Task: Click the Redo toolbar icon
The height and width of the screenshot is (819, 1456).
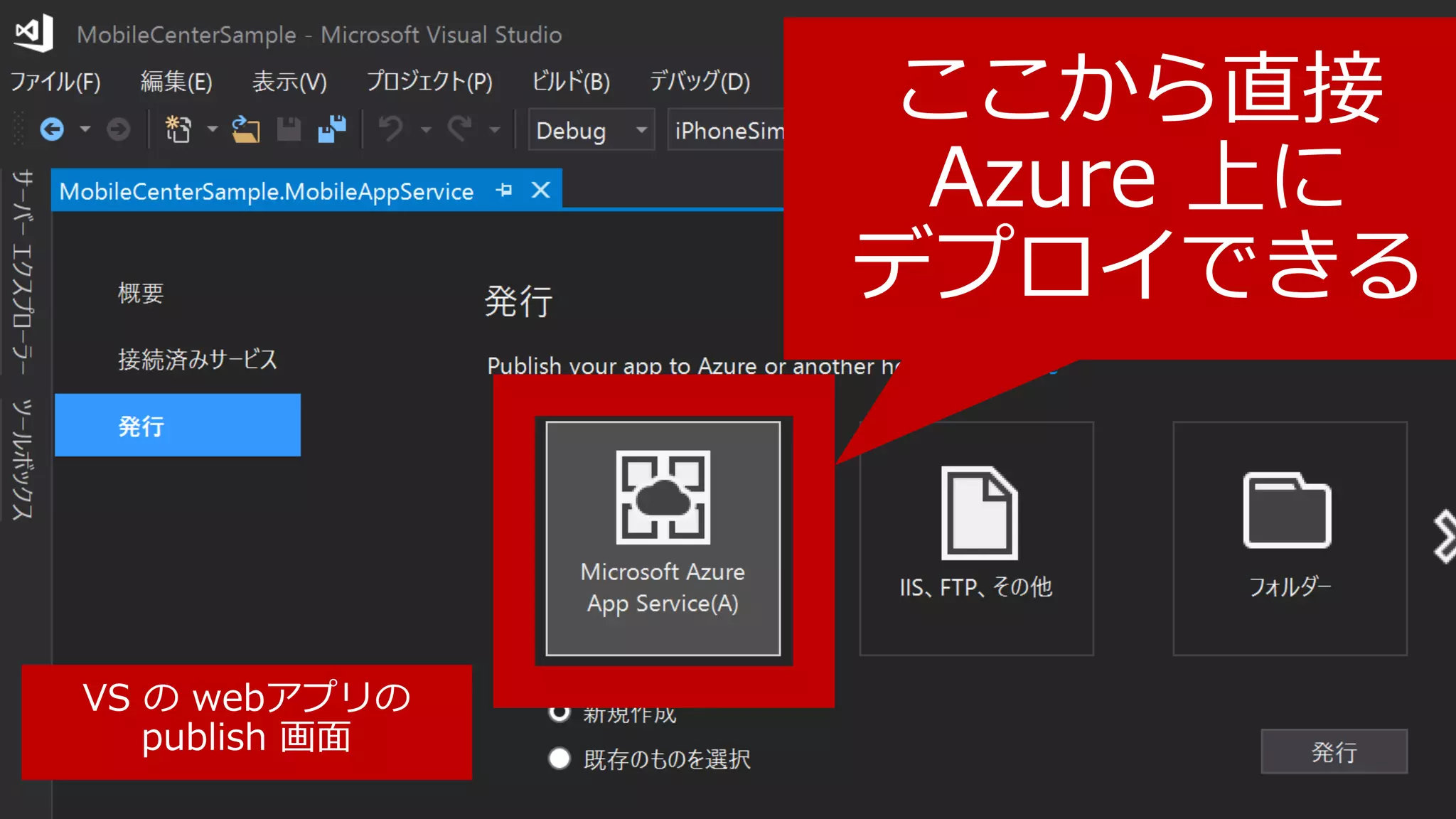Action: coord(460,129)
